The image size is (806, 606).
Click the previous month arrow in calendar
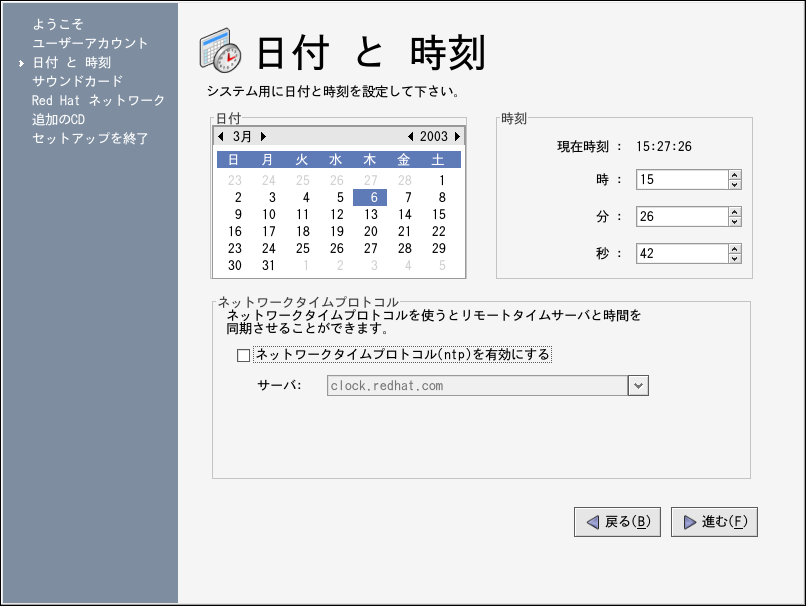pyautogui.click(x=221, y=136)
